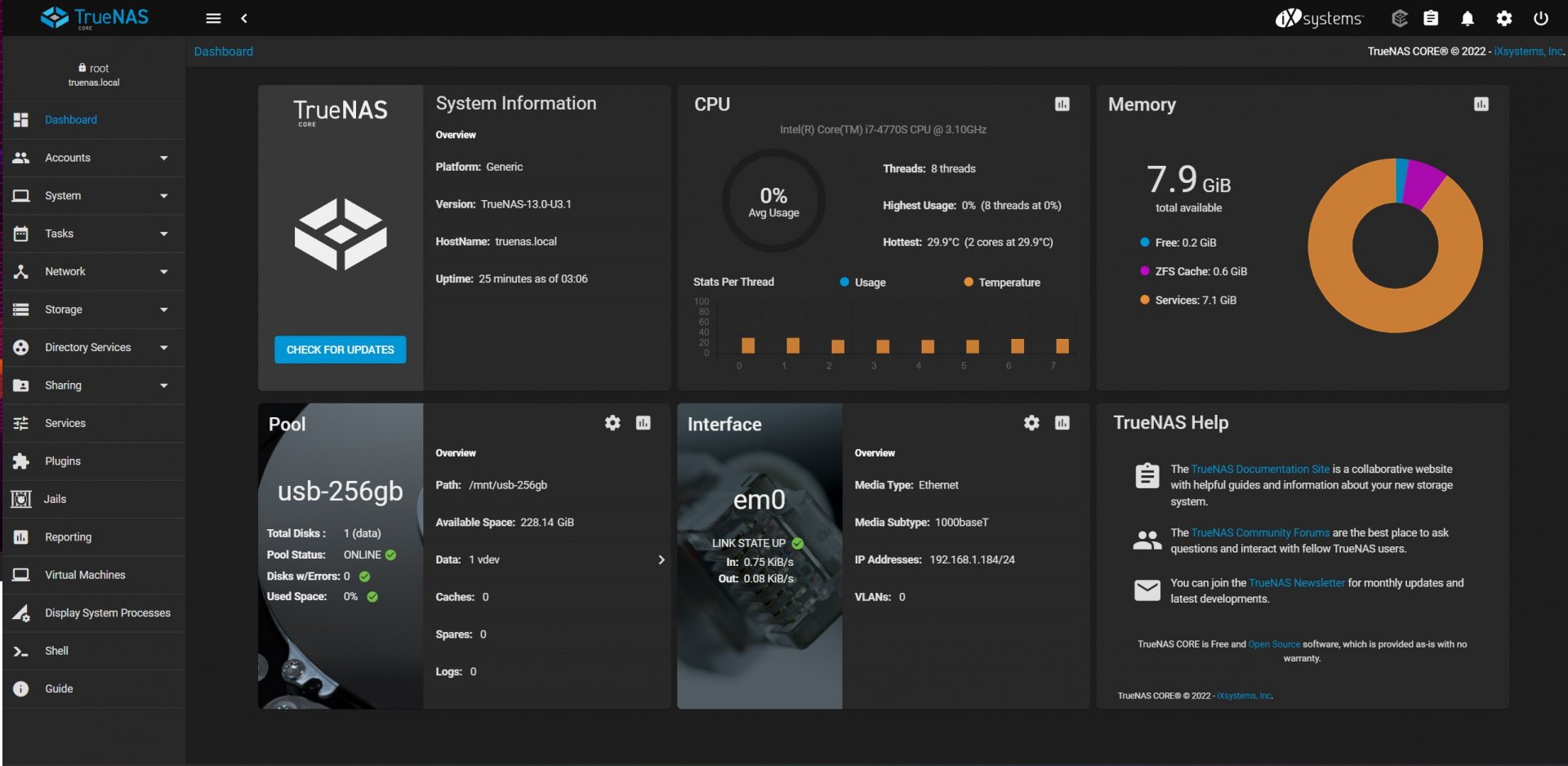Click the ZFS Cache legend dot
This screenshot has height=766, width=1568.
[1144, 271]
